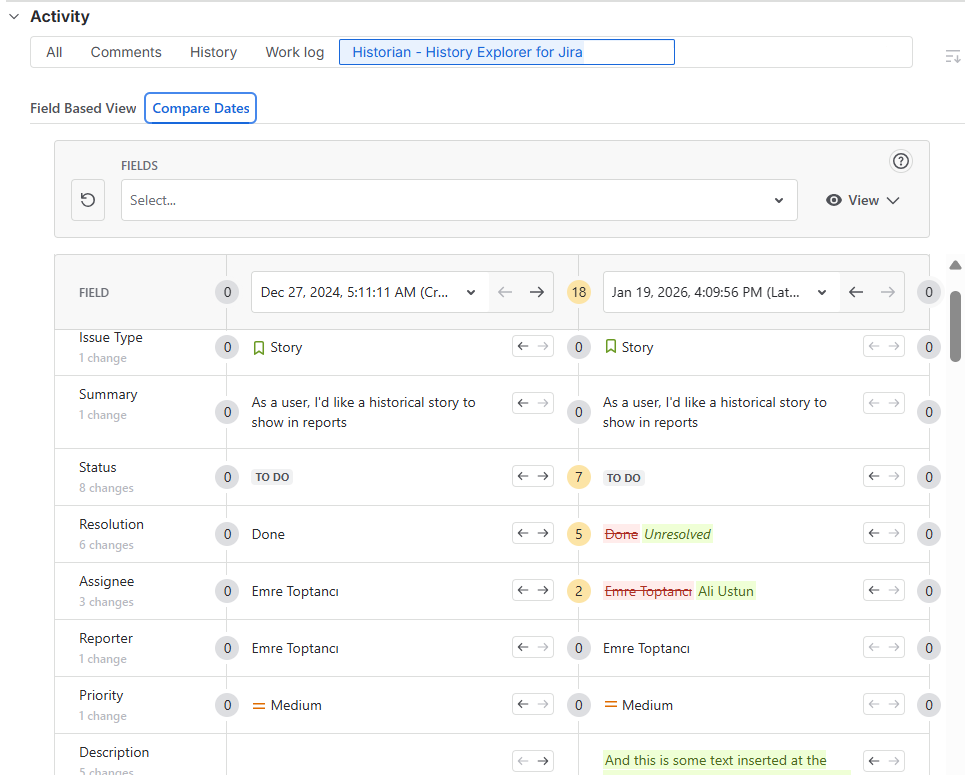Viewport: 974px width, 775px height.
Task: Click the left arrow stepper for Status row
Action: pos(521,476)
